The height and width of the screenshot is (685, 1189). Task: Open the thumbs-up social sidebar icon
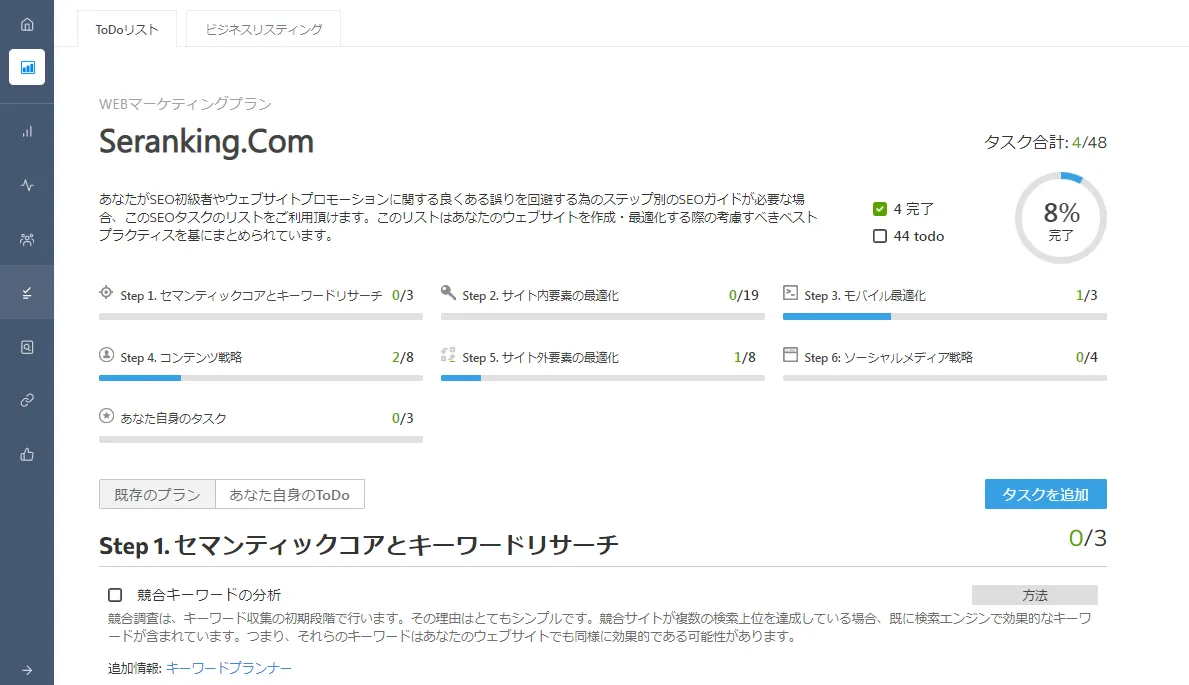[27, 455]
